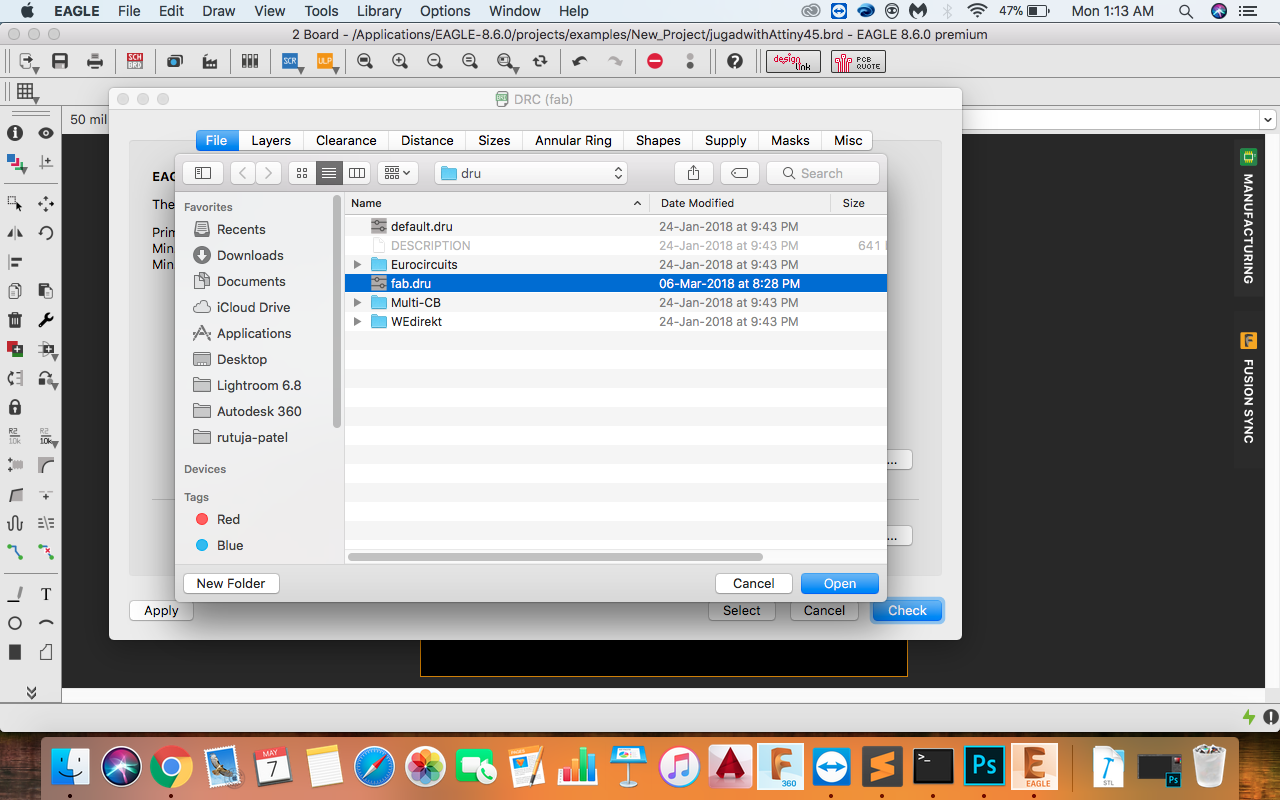Click the New Folder button
1280x800 pixels.
pyautogui.click(x=231, y=583)
